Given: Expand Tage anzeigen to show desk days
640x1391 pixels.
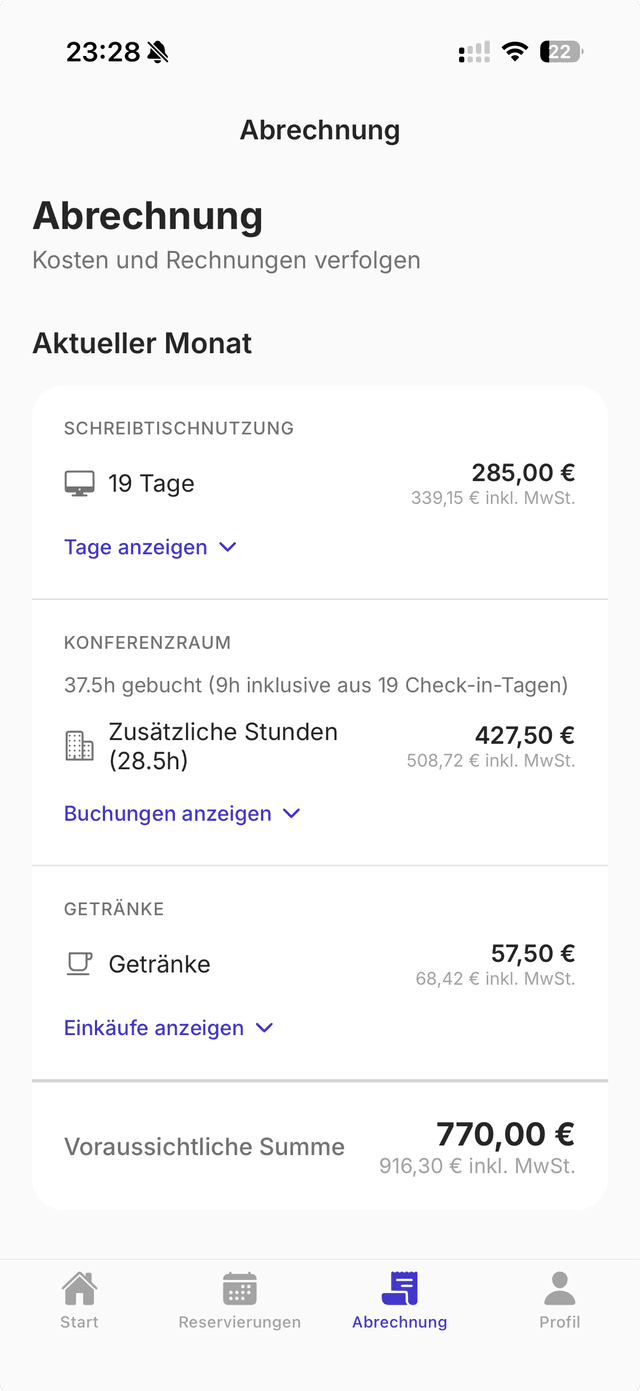Looking at the screenshot, I should (x=151, y=547).
